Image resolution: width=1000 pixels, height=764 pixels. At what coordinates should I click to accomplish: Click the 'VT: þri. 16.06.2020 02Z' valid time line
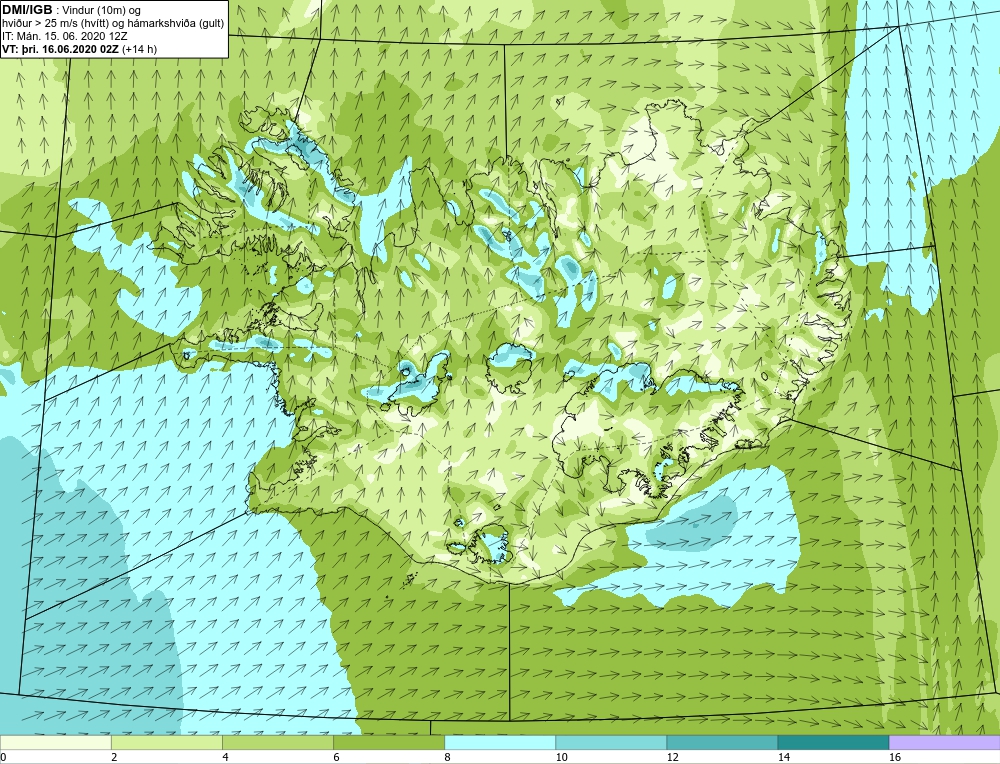[x=80, y=48]
